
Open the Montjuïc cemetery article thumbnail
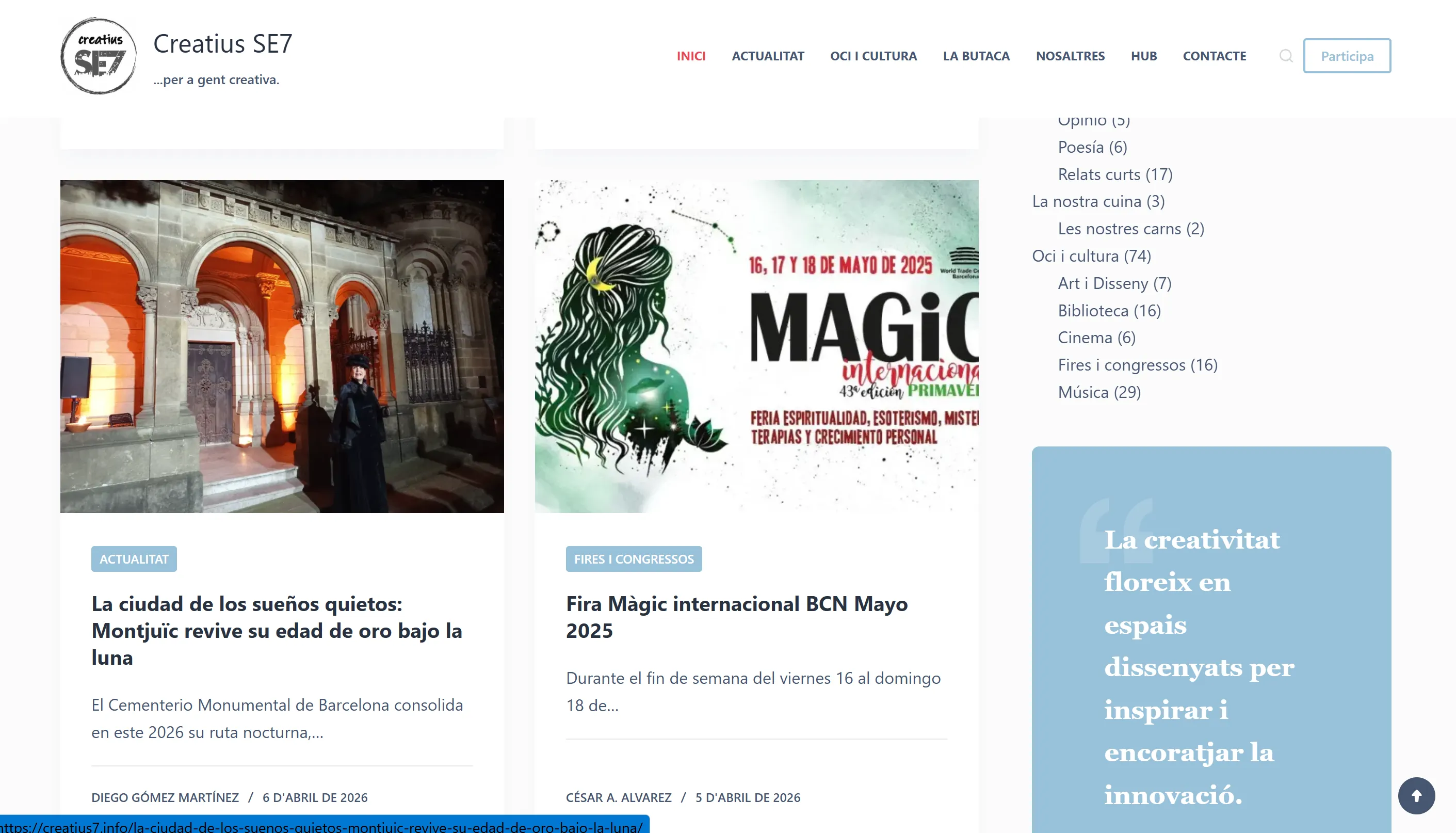click(282, 346)
